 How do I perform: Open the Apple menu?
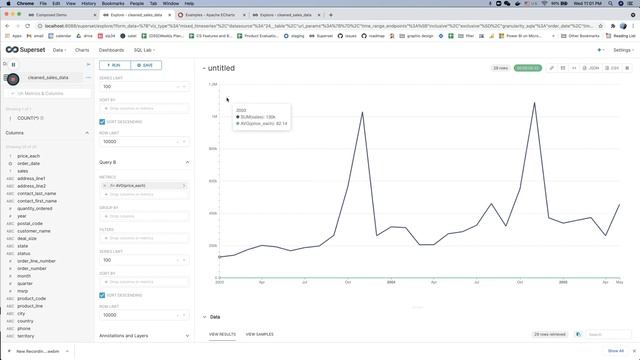[x=8, y=3]
